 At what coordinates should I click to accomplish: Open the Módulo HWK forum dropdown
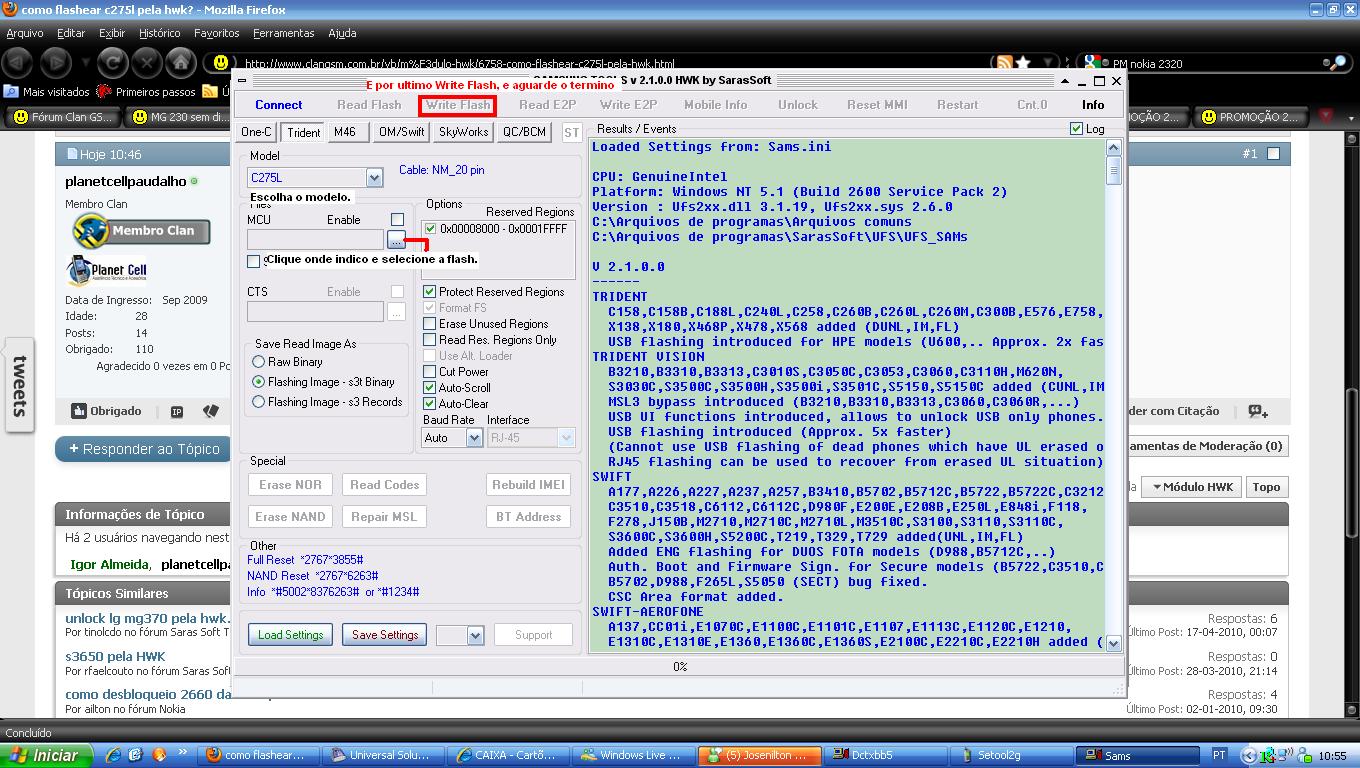click(1191, 487)
